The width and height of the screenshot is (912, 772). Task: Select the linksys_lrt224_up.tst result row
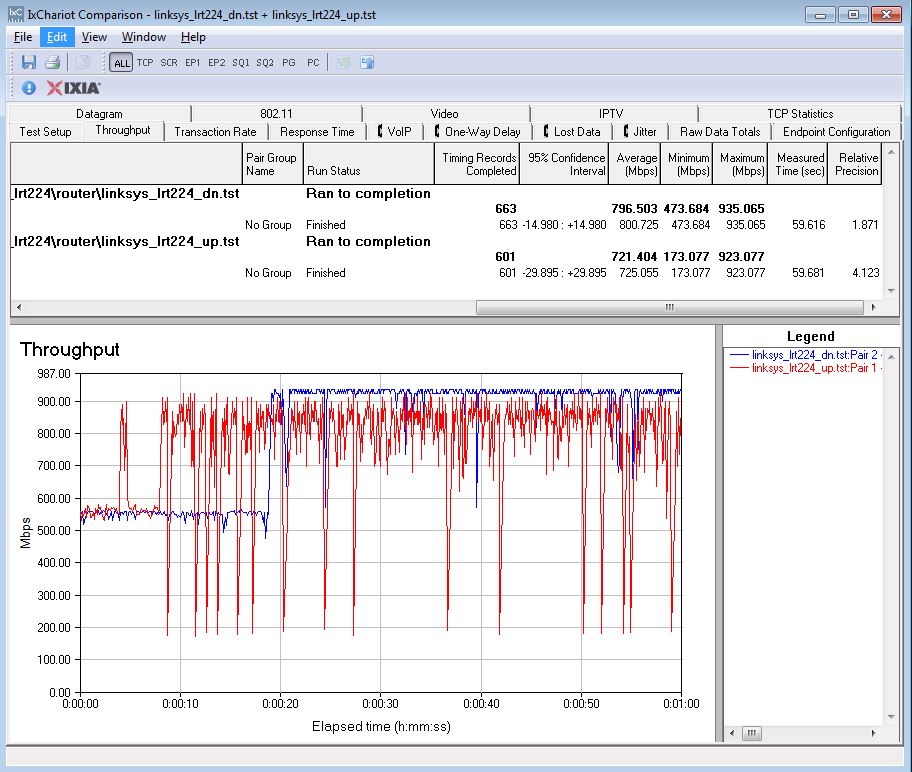446,241
